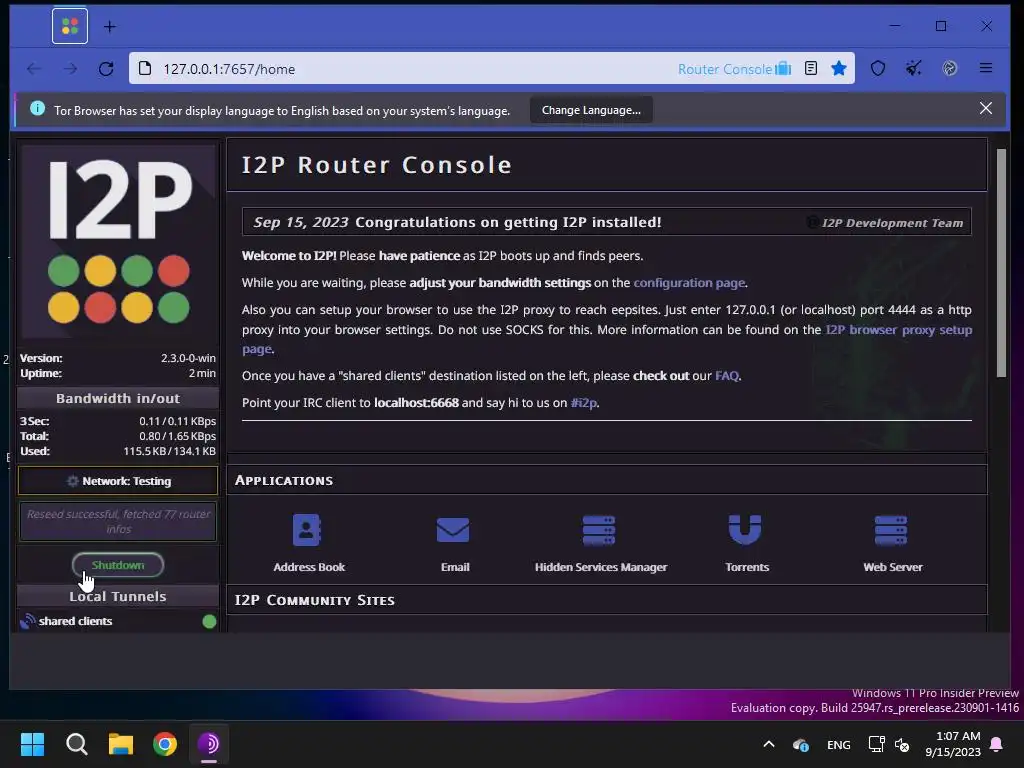
Task: Toggle reader view in address bar
Action: [810, 68]
